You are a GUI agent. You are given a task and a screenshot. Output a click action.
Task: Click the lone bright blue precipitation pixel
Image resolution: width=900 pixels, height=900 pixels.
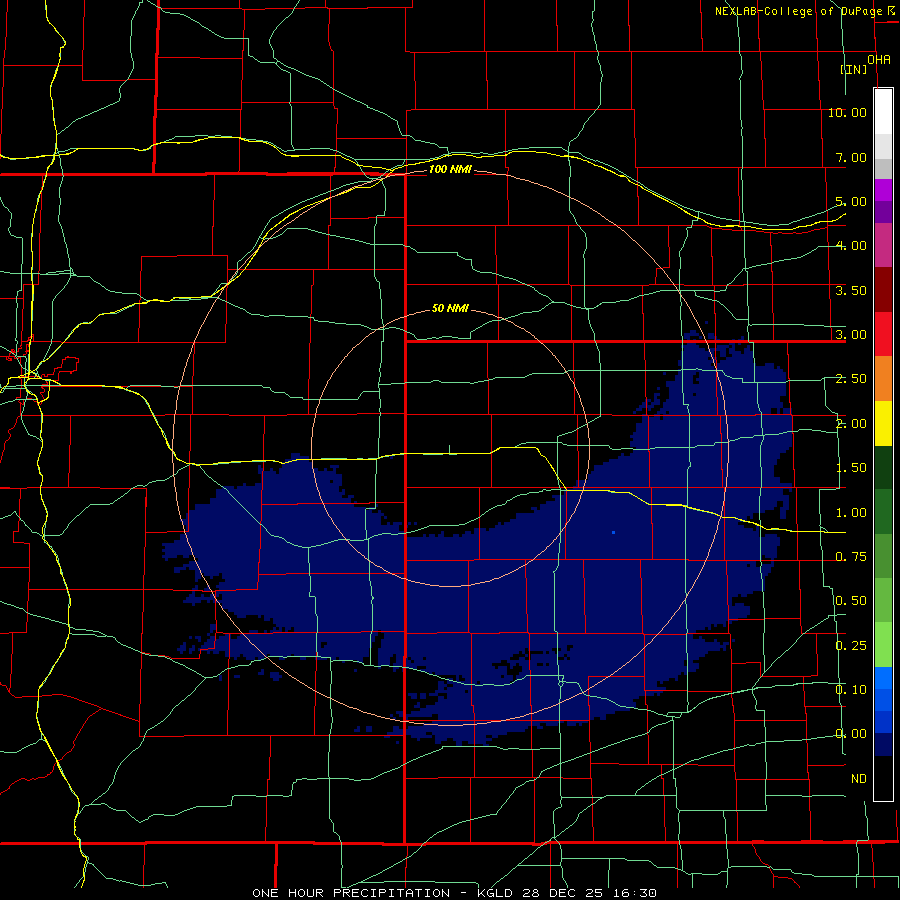click(614, 533)
